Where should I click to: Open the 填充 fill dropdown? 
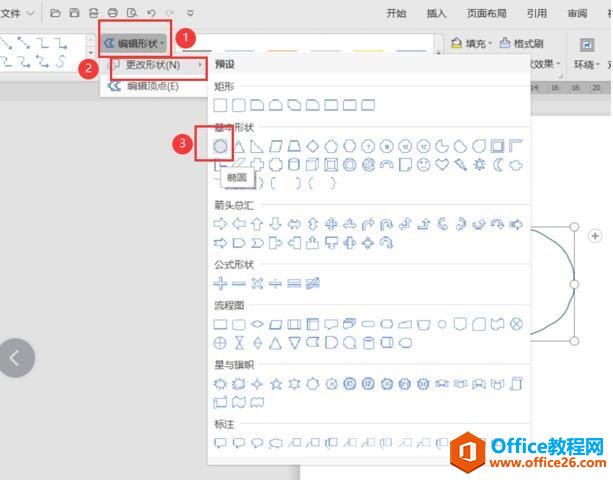(x=471, y=43)
